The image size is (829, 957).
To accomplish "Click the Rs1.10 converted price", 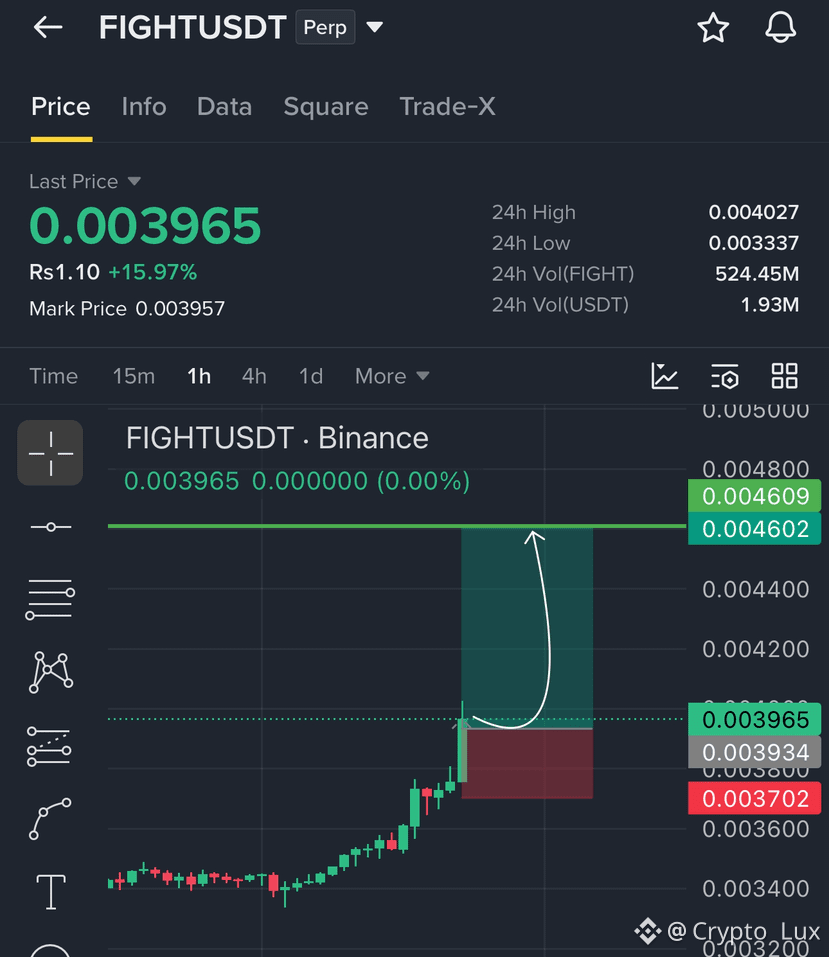I will coord(65,272).
